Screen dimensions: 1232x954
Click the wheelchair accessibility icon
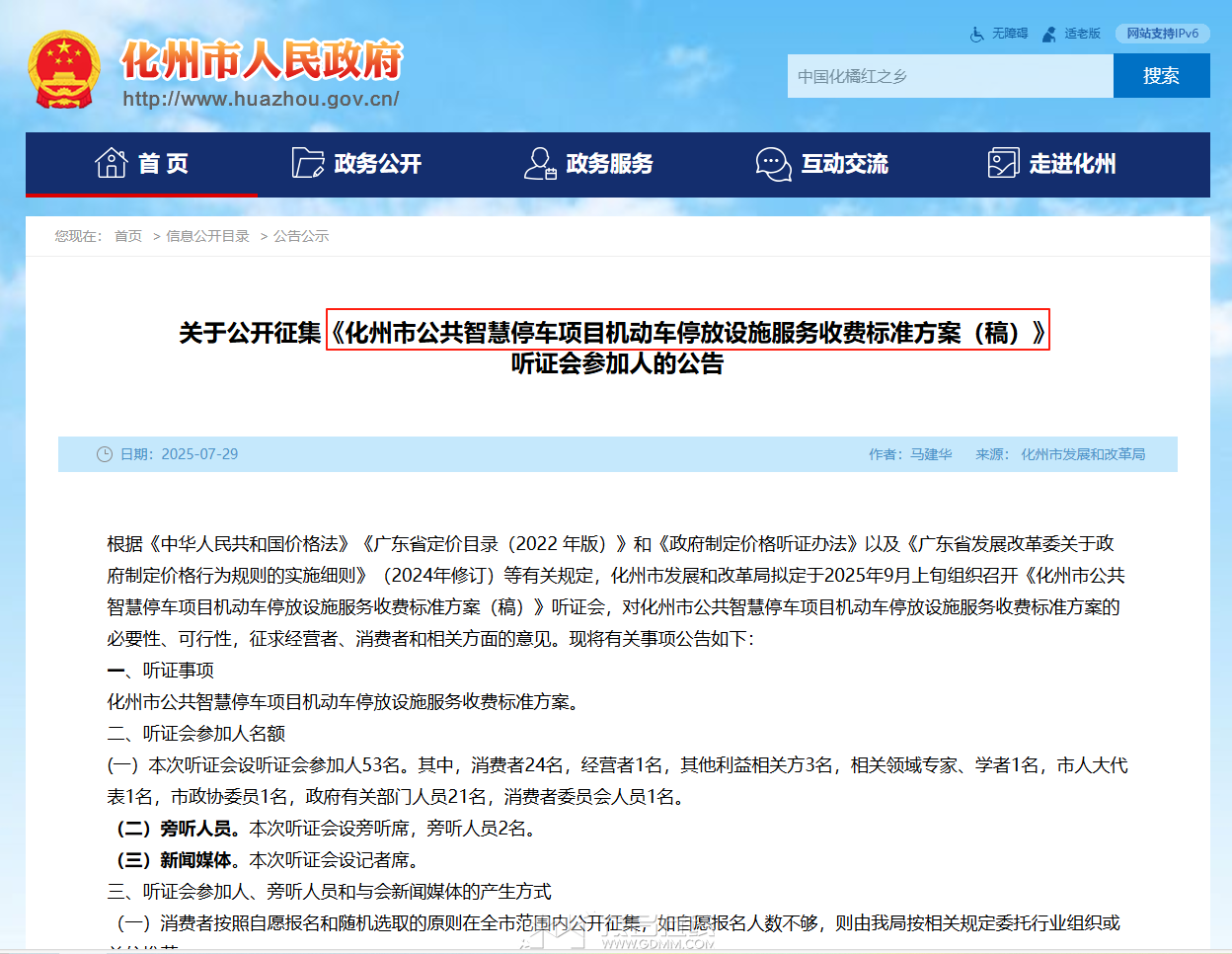(x=977, y=34)
